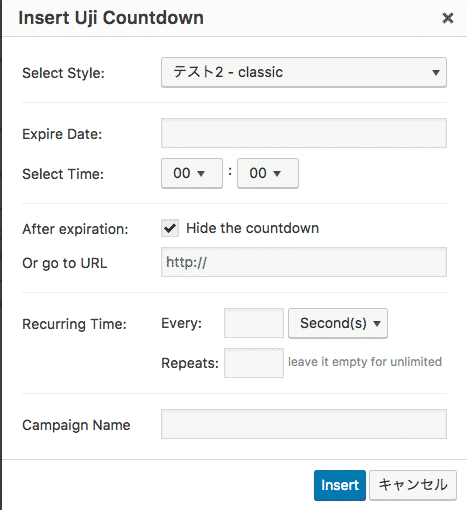The width and height of the screenshot is (467, 510).
Task: Click the 'leave it empty for unlimited' hint
Action: [x=365, y=362]
